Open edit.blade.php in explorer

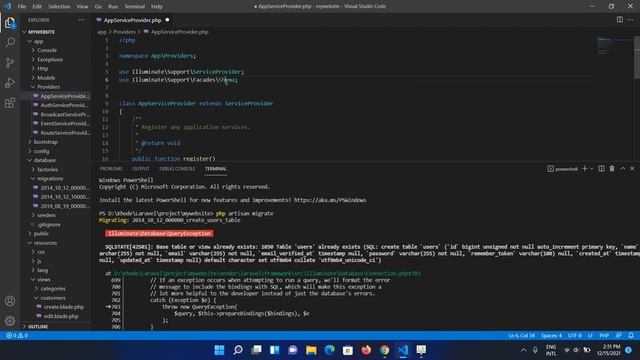click(61, 316)
